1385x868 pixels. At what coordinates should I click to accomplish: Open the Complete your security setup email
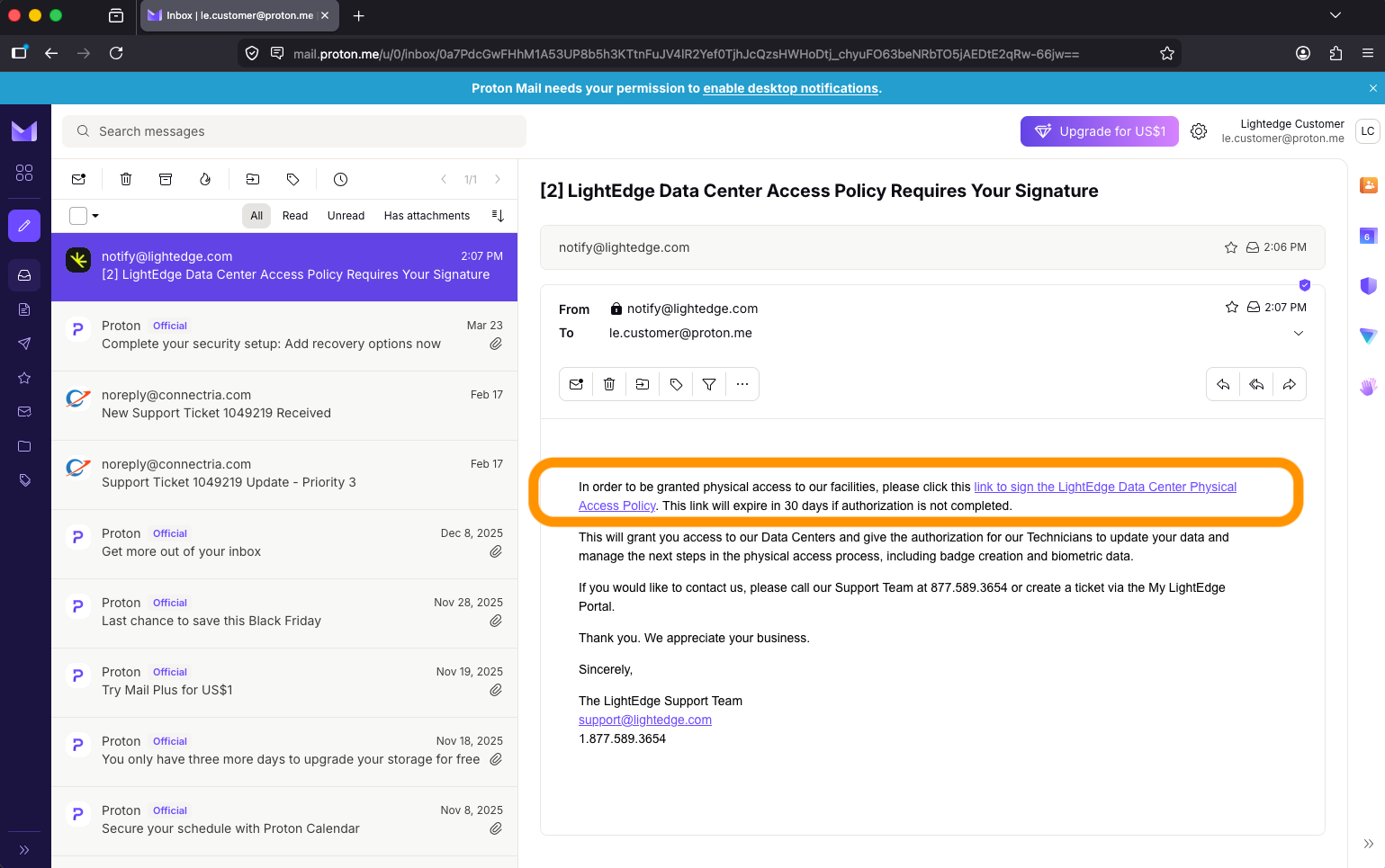(x=284, y=336)
